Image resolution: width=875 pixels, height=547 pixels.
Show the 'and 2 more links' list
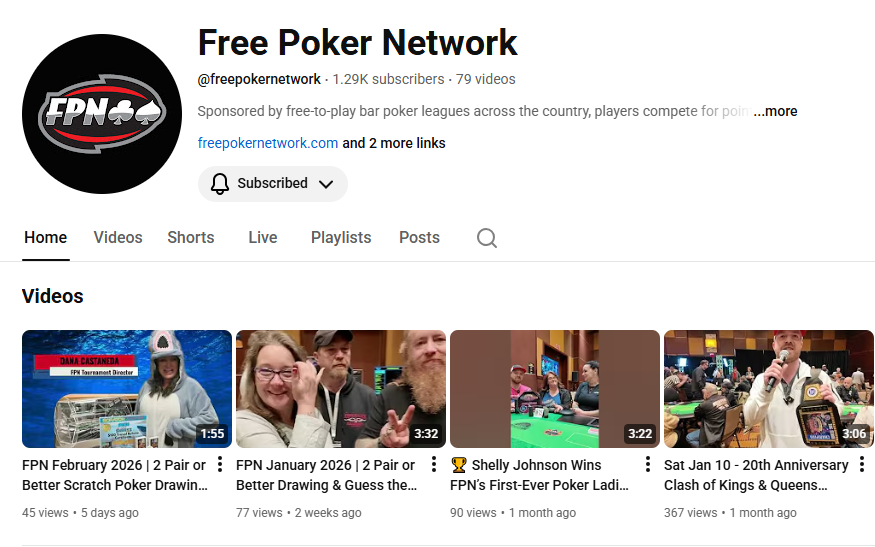click(394, 143)
